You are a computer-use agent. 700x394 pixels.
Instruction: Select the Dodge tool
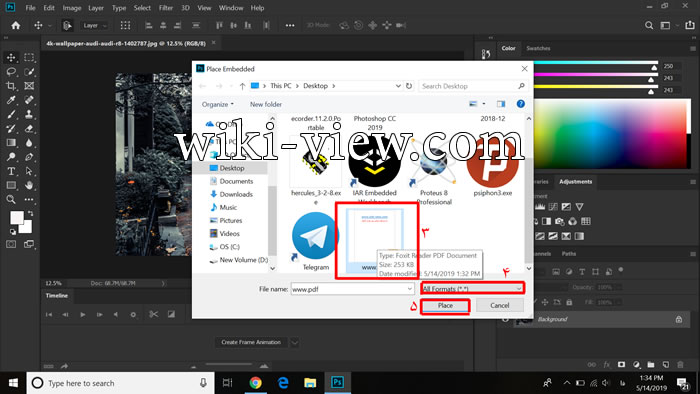(x=11, y=157)
